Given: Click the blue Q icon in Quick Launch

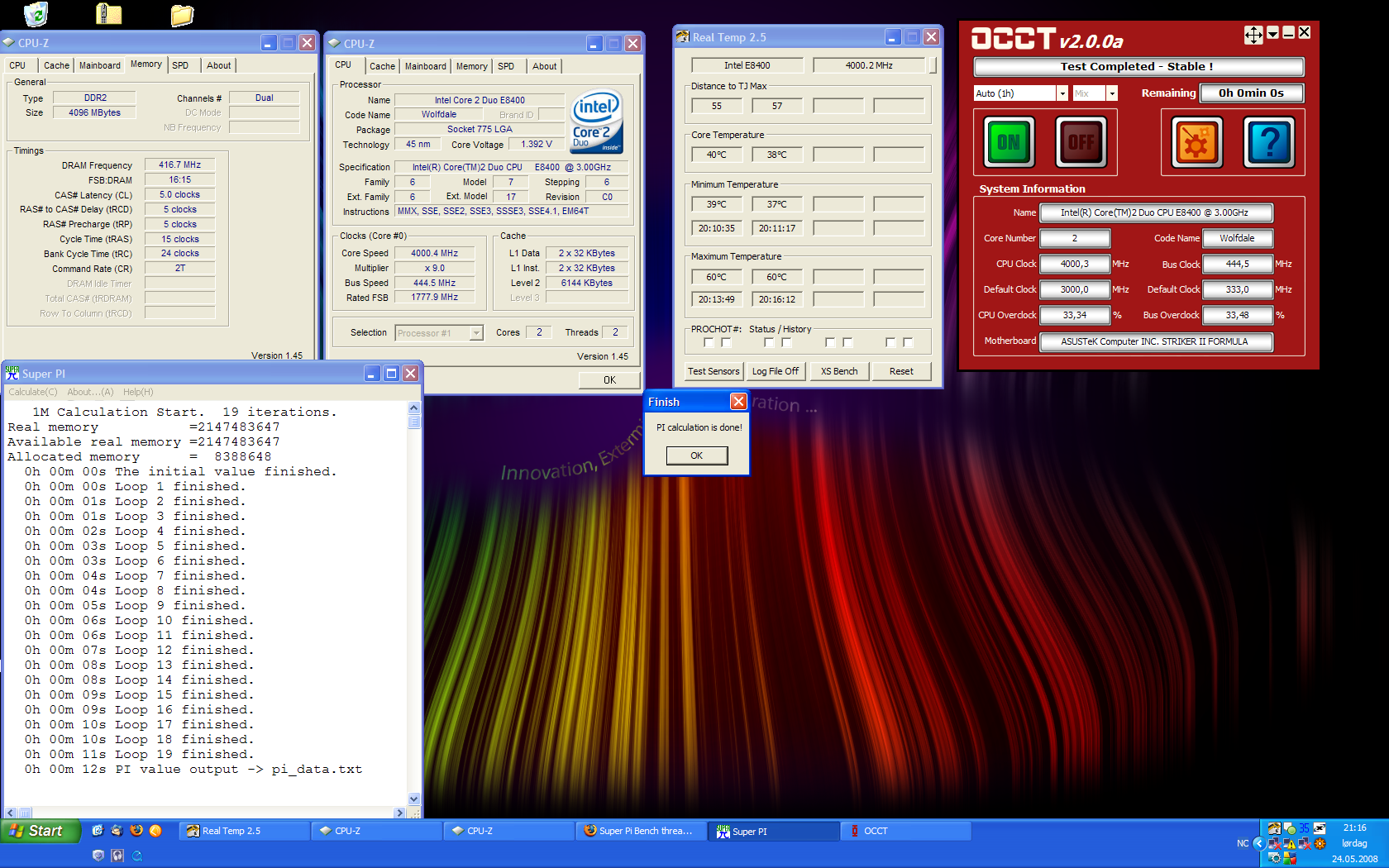Looking at the screenshot, I should click(137, 856).
